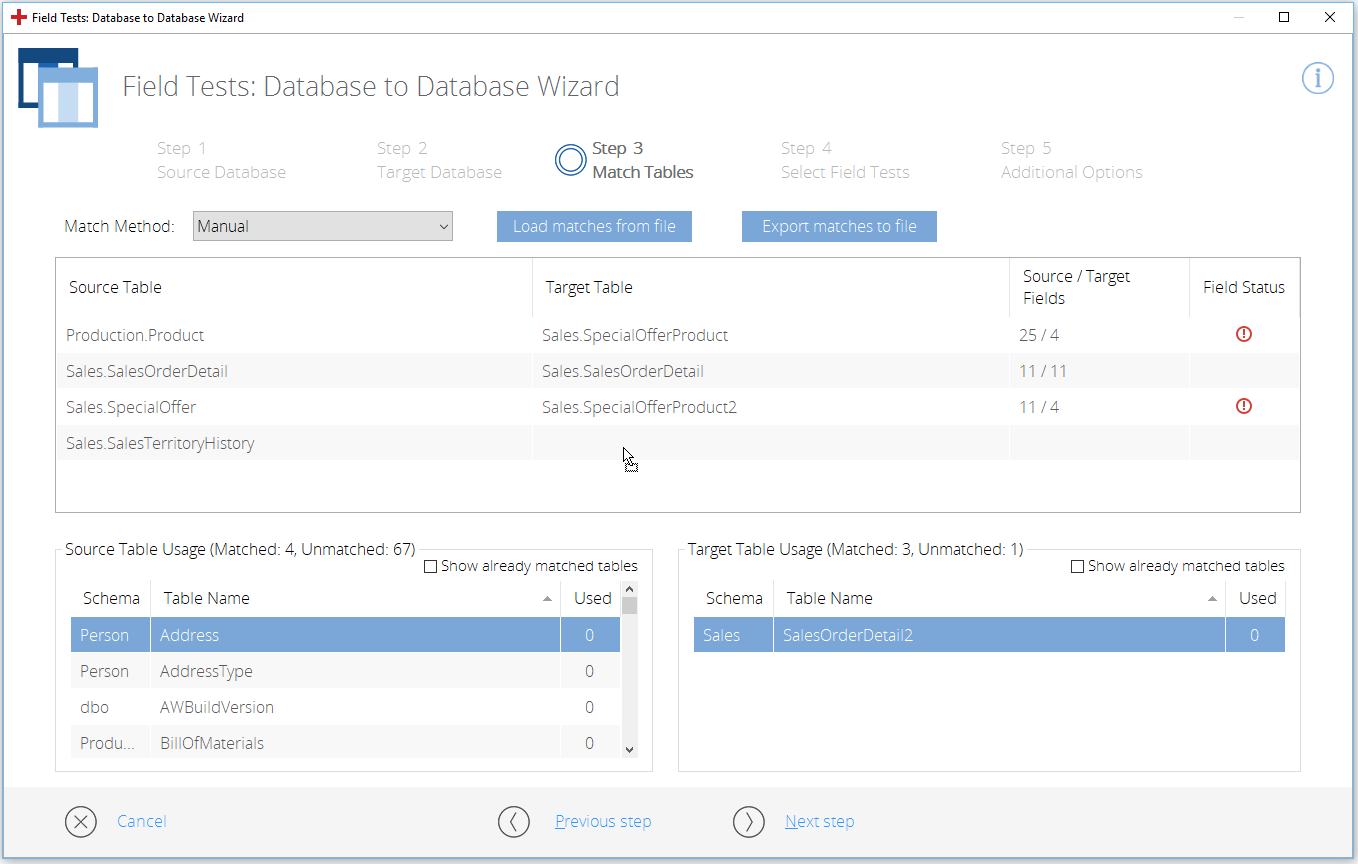This screenshot has height=864, width=1358.
Task: Click the Step 3 circle indicator icon
Action: pos(570,160)
